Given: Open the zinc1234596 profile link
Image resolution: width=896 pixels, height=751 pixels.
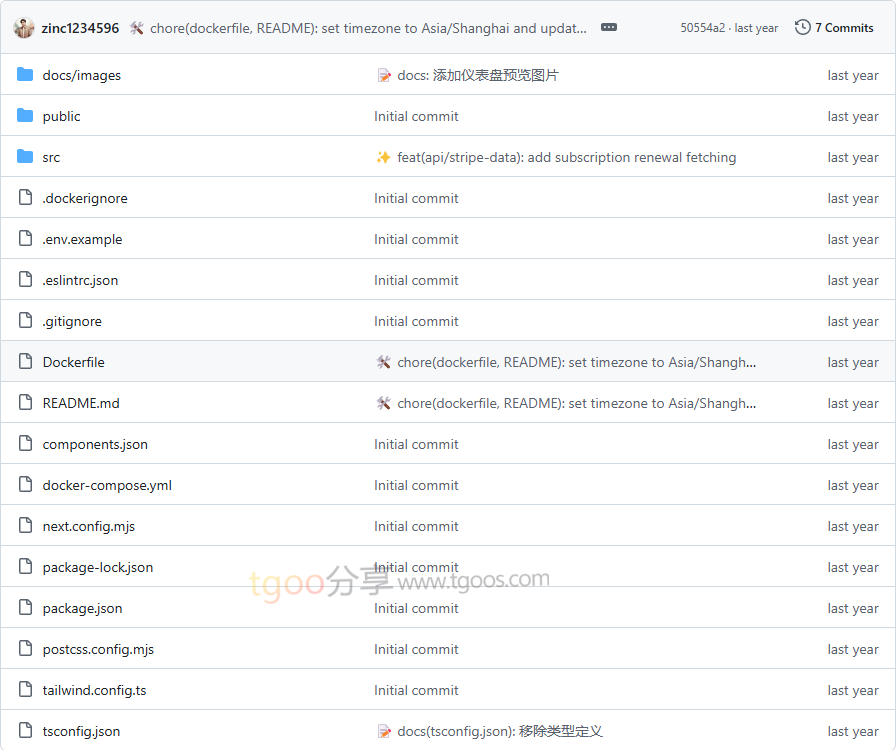Looking at the screenshot, I should (80, 29).
